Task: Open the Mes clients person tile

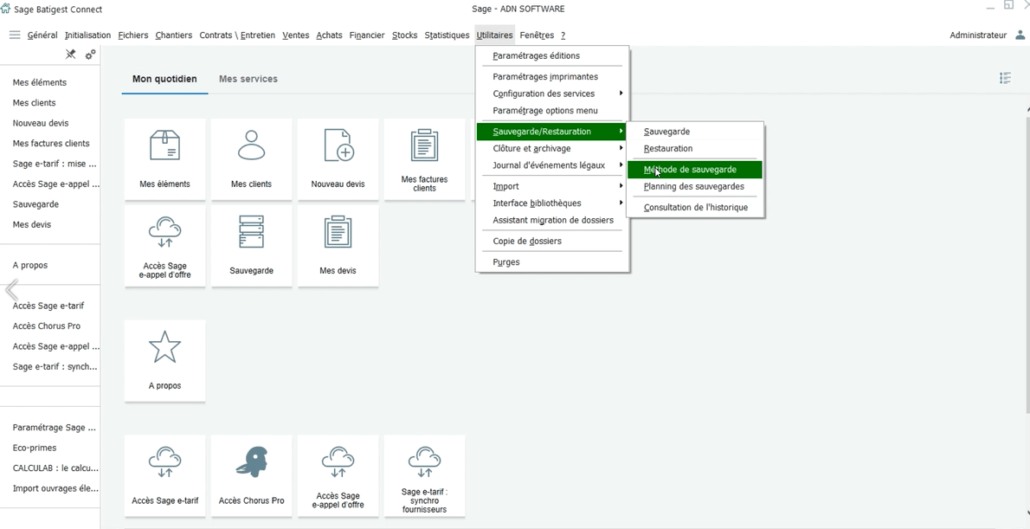Action: (x=252, y=159)
